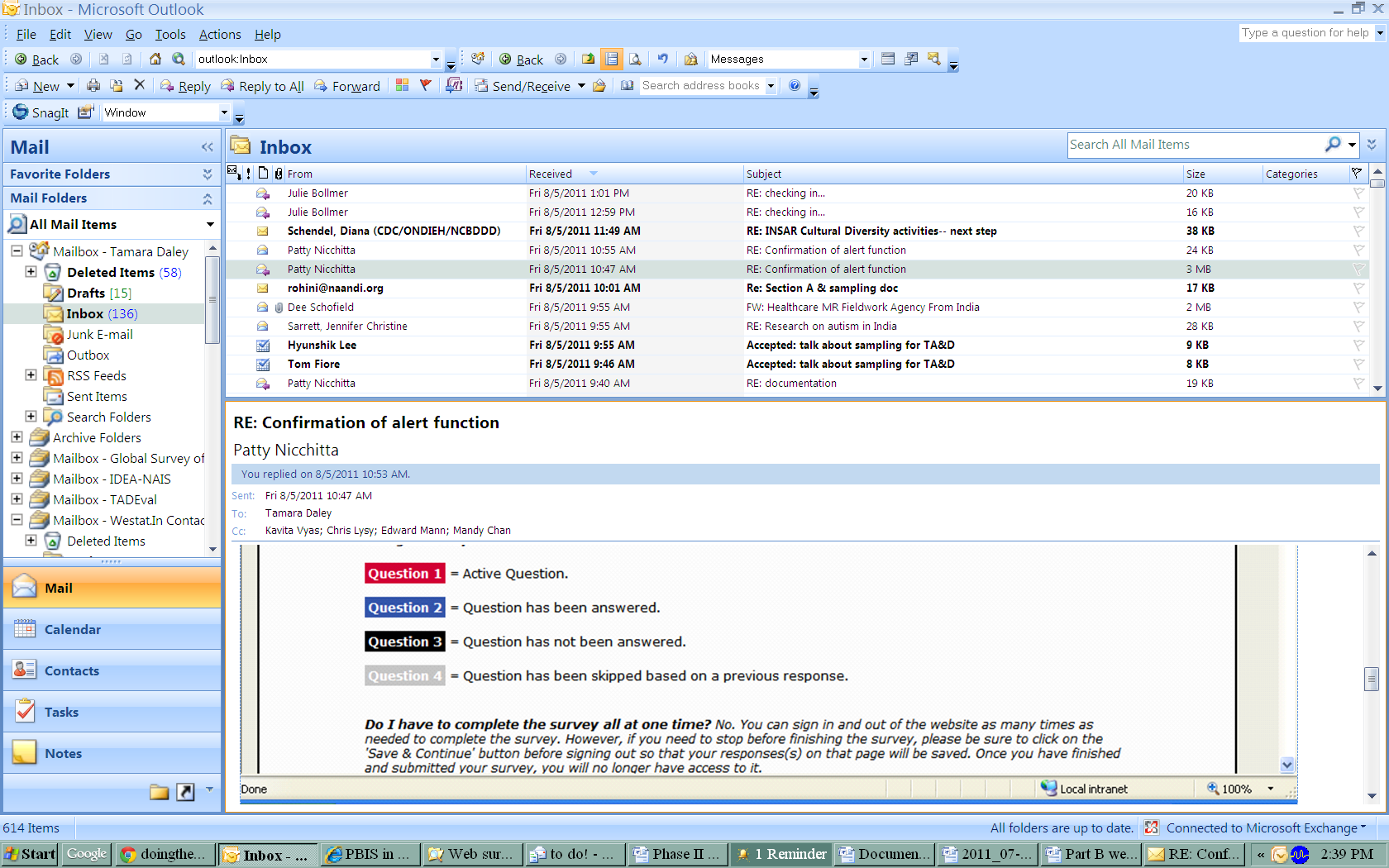Toggle the Reading Pane button

(x=612, y=59)
